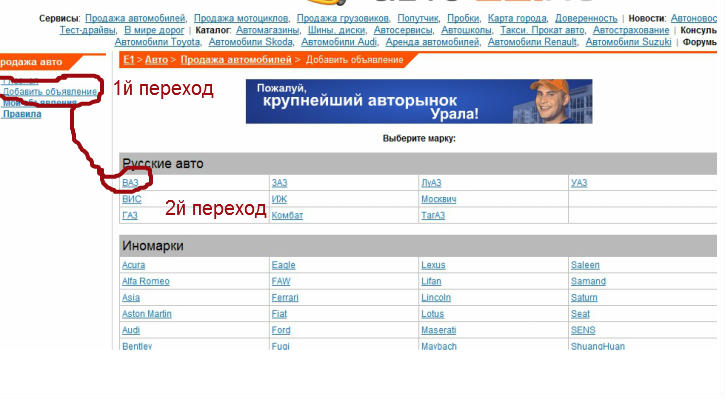Viewport: 725px width, 399px height.
Task: Click the крупнейший авторынок Урала banner
Action: pos(419,101)
